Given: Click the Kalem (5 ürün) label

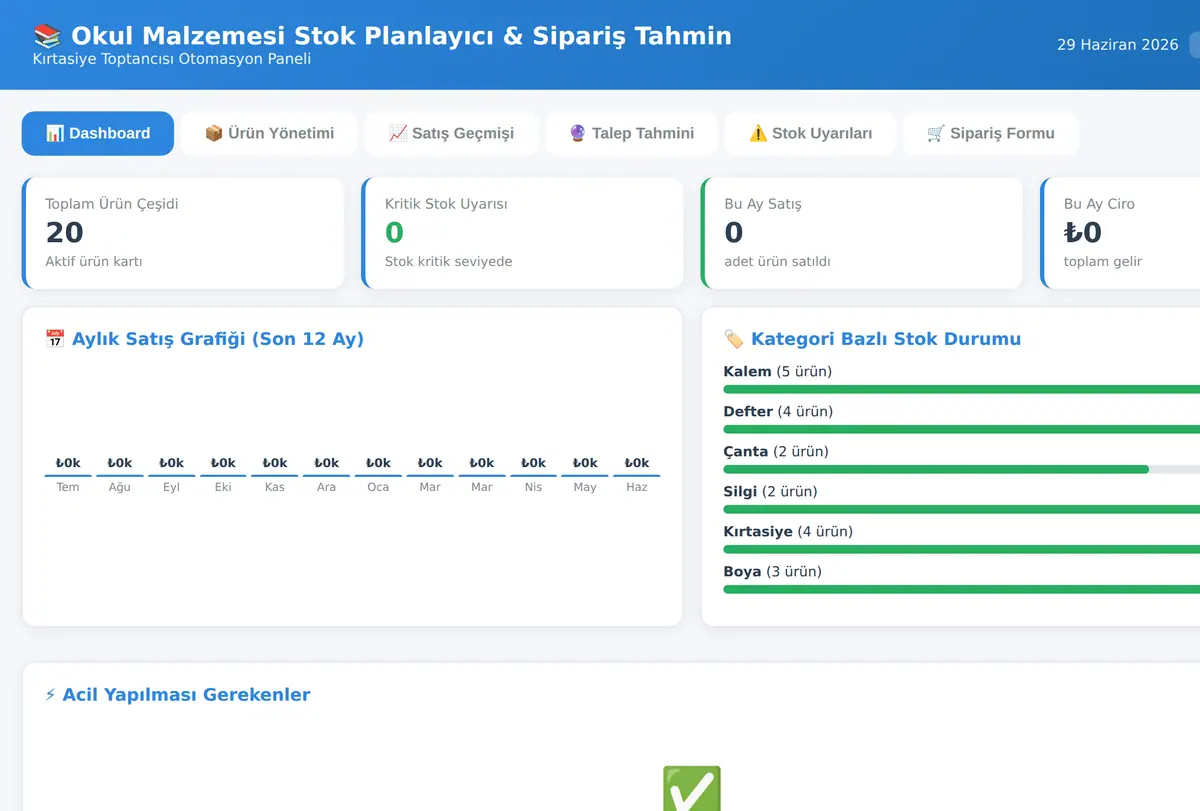Looking at the screenshot, I should click(x=778, y=372).
